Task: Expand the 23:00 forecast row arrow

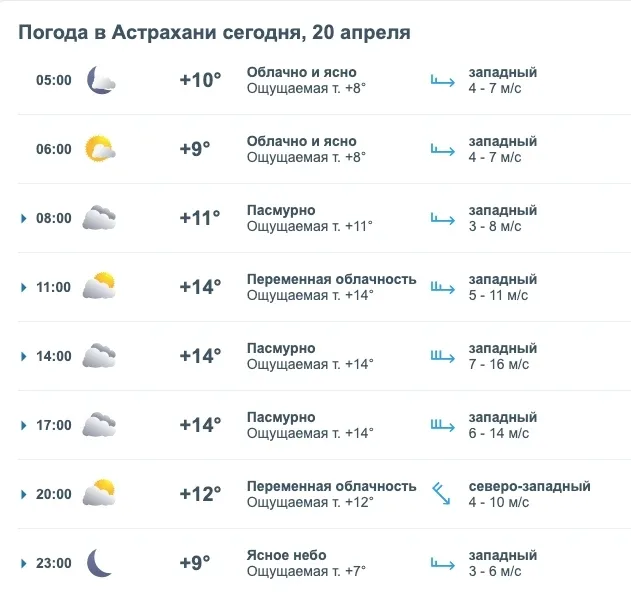Action: pyautogui.click(x=23, y=563)
